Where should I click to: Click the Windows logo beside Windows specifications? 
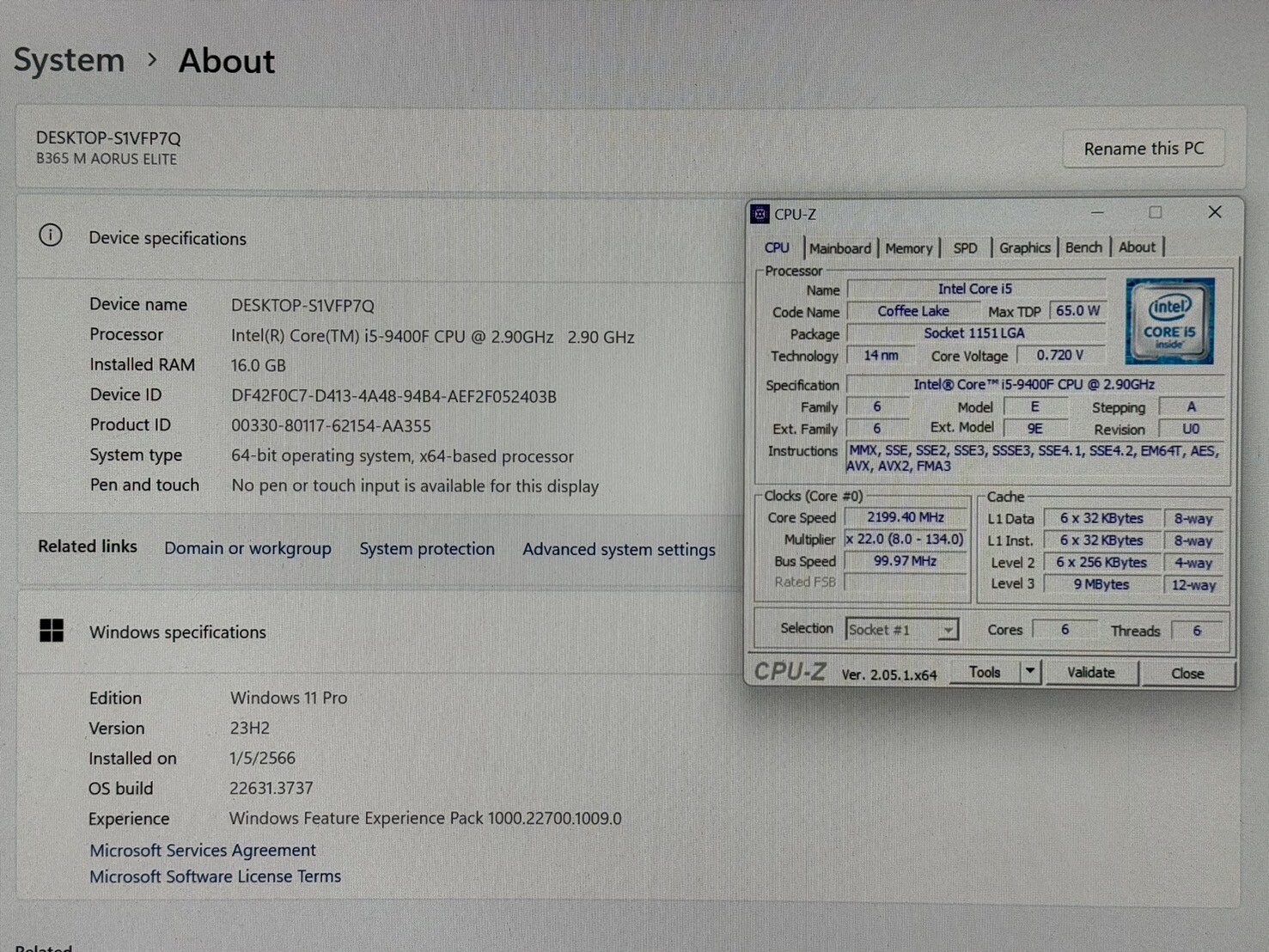pos(52,631)
